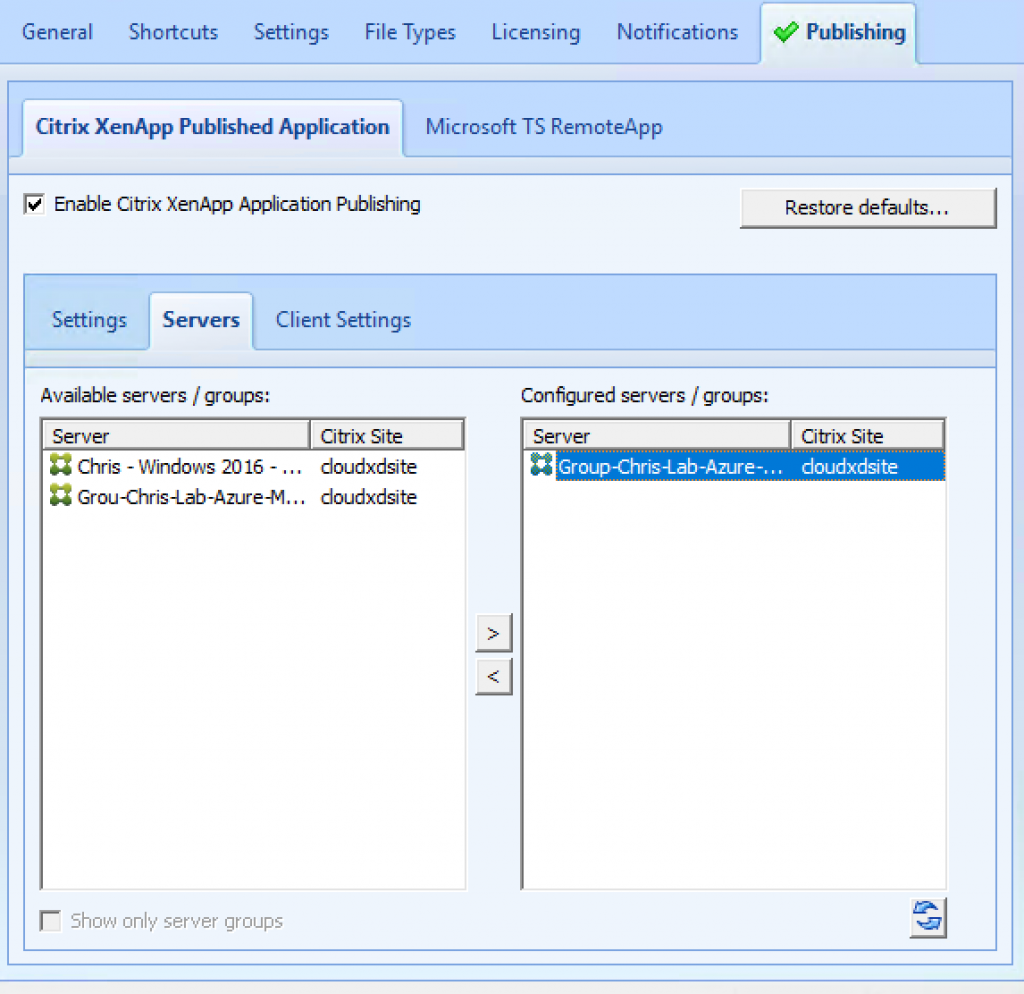Viewport: 1024px width, 994px height.
Task: Click the Restore defaults button
Action: [867, 208]
